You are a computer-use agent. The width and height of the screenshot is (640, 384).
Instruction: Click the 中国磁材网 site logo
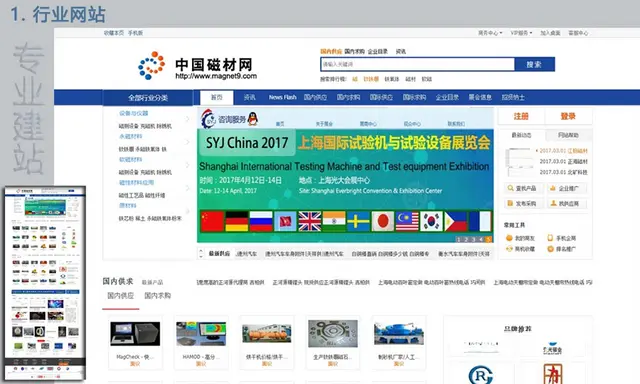tap(198, 65)
